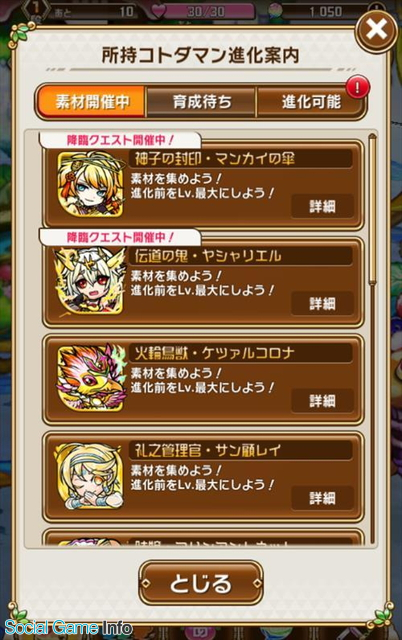Open 詳細 for サン顧レイ
402x640 pixels.
coord(322,498)
